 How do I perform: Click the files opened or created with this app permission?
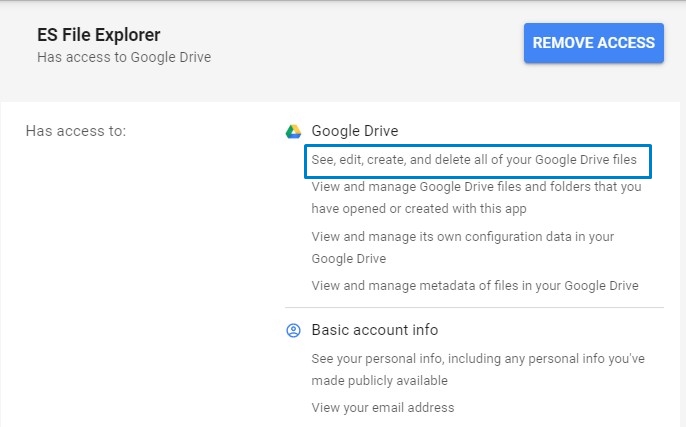pos(476,198)
